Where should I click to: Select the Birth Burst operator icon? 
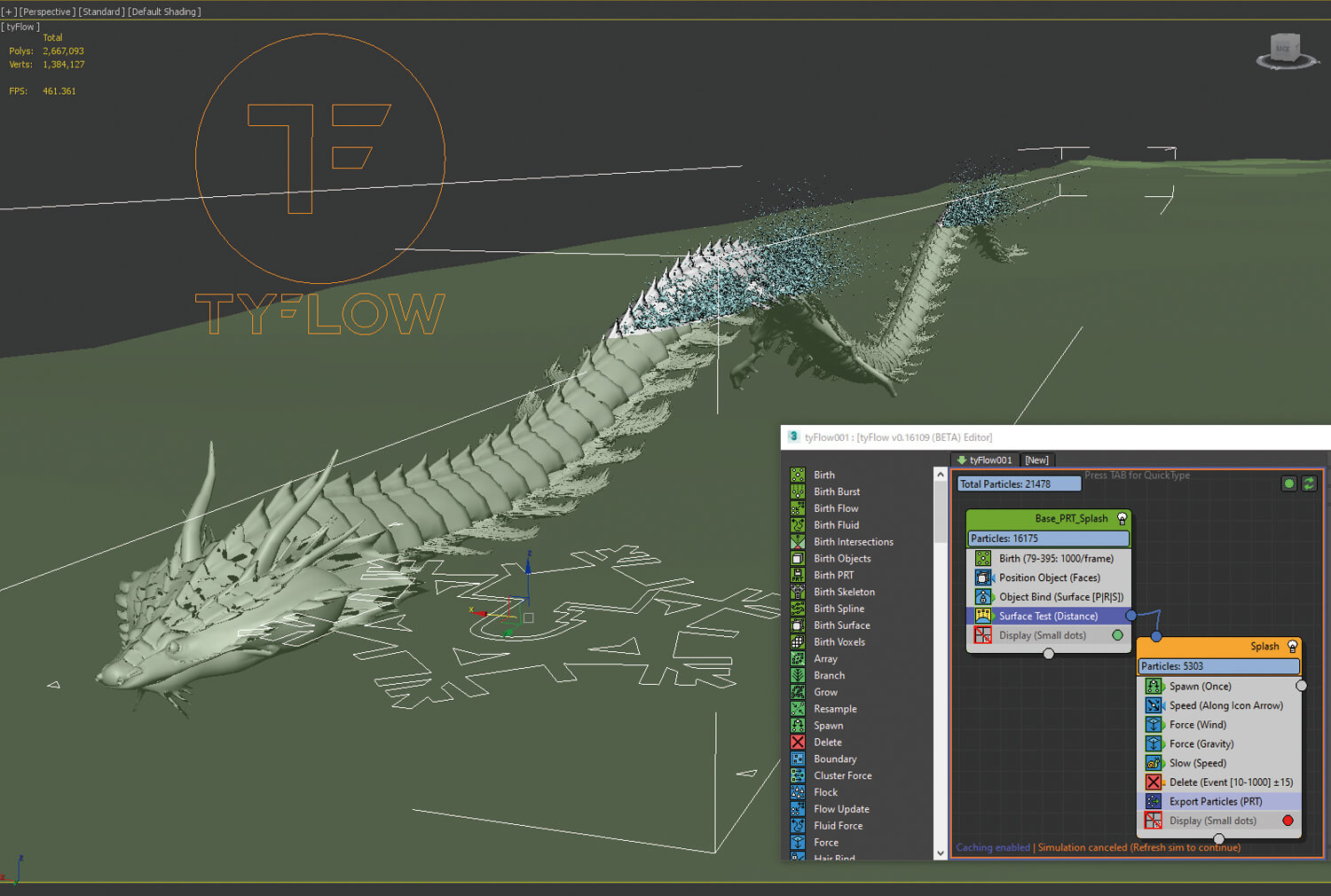(x=798, y=491)
